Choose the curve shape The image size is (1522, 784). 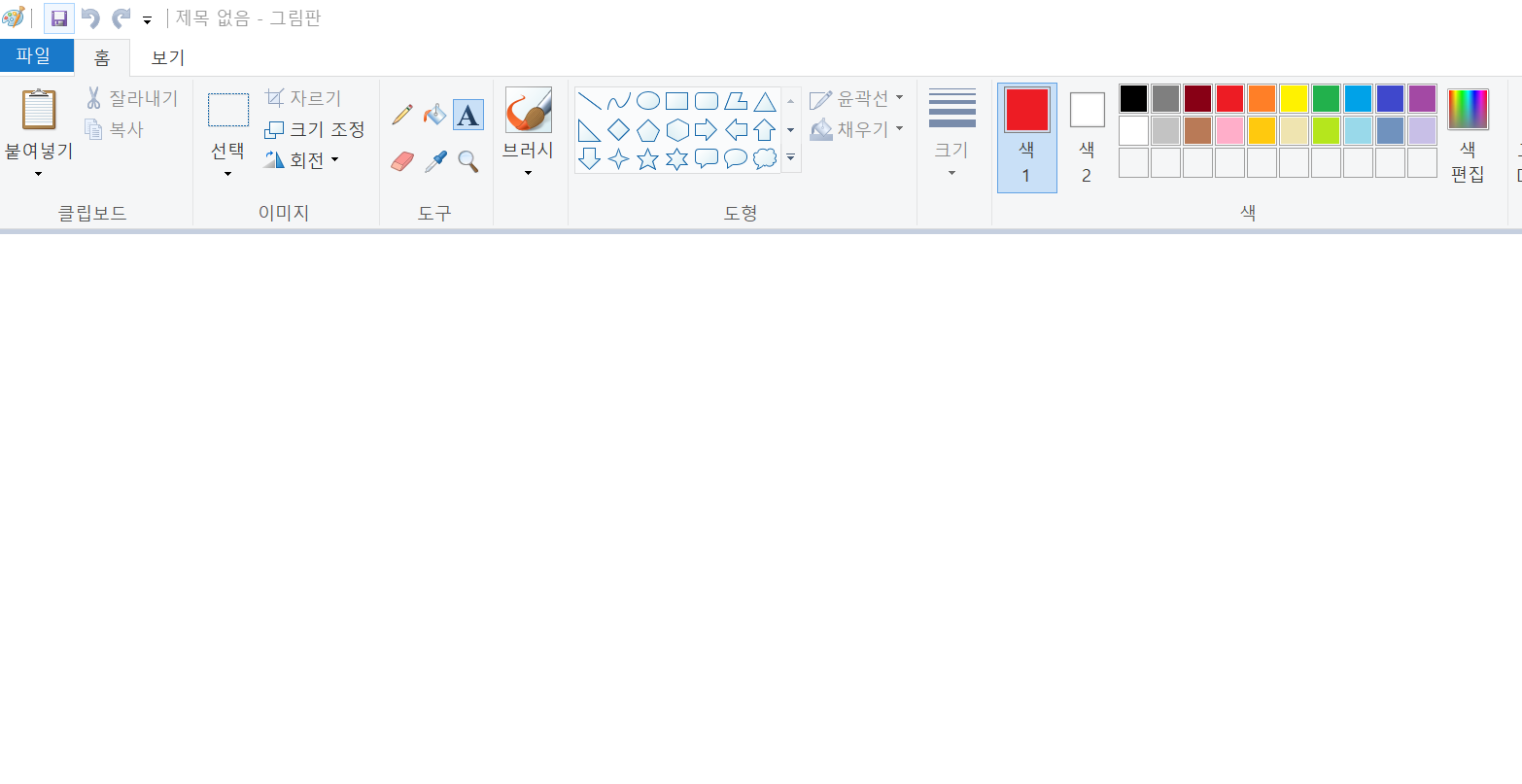(x=618, y=101)
